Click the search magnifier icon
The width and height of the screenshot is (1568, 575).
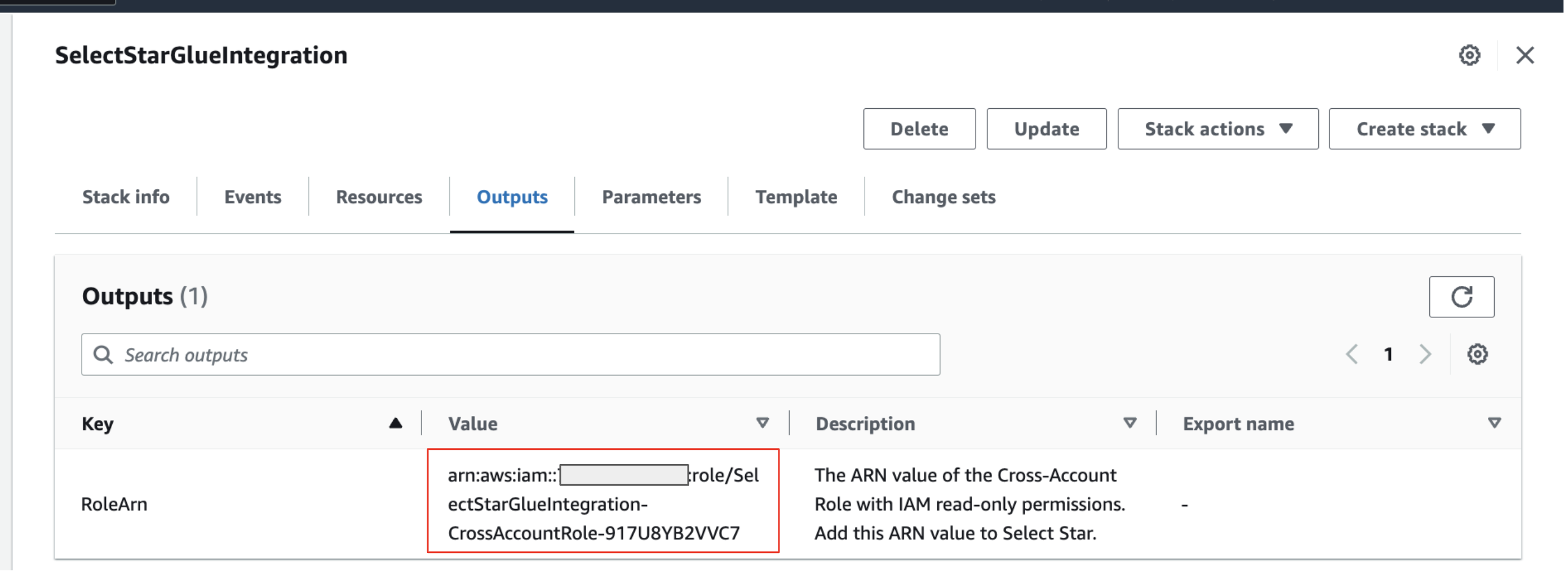[103, 355]
